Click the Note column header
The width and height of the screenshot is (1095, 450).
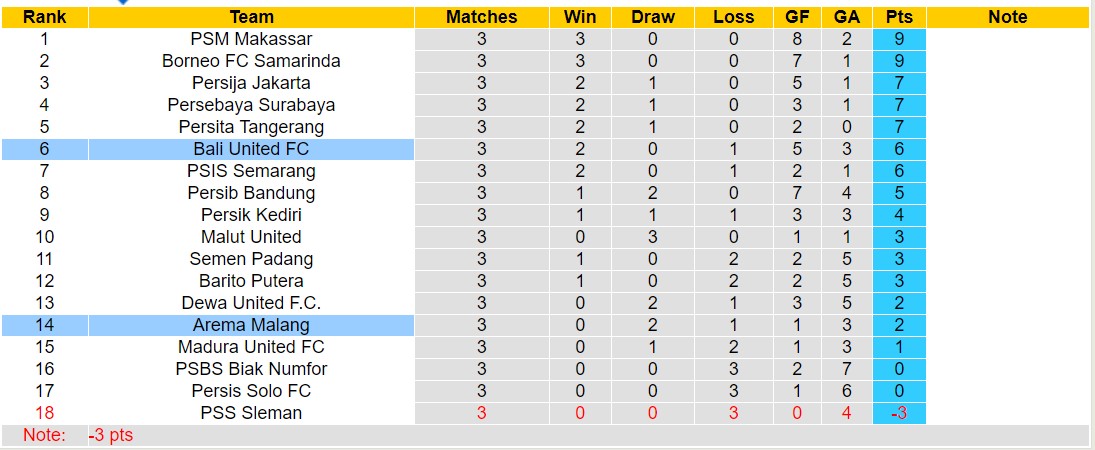pyautogui.click(x=1007, y=17)
